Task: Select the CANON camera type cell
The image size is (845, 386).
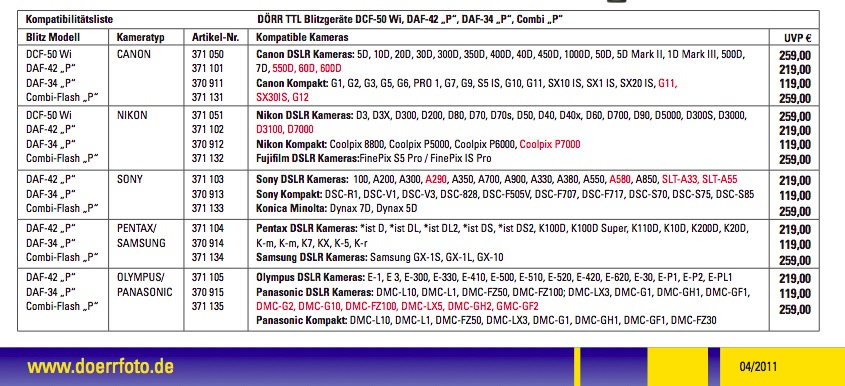Action: coord(134,54)
